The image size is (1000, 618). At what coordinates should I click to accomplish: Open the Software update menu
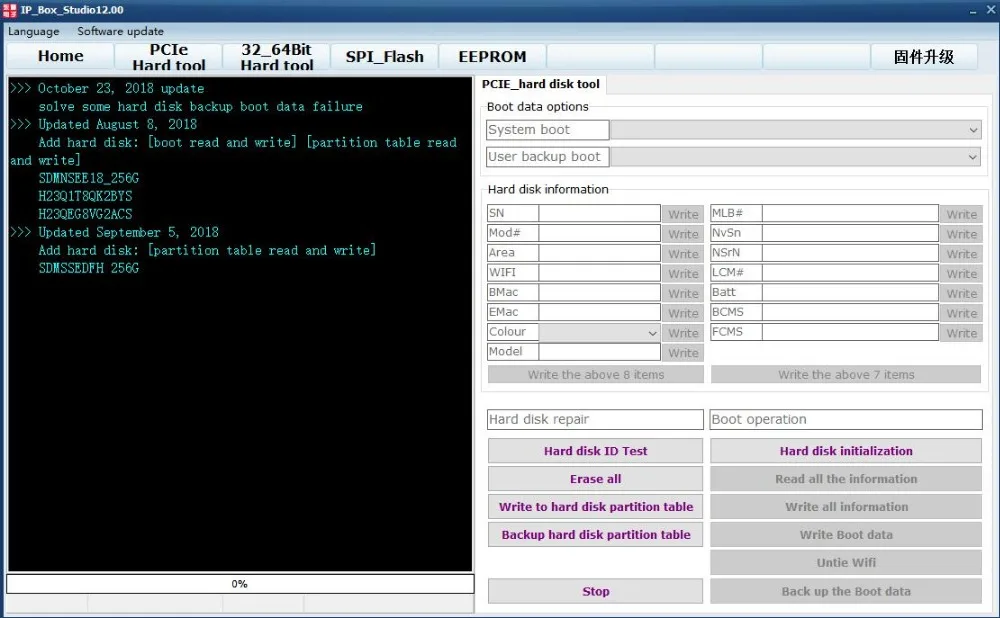pos(121,31)
